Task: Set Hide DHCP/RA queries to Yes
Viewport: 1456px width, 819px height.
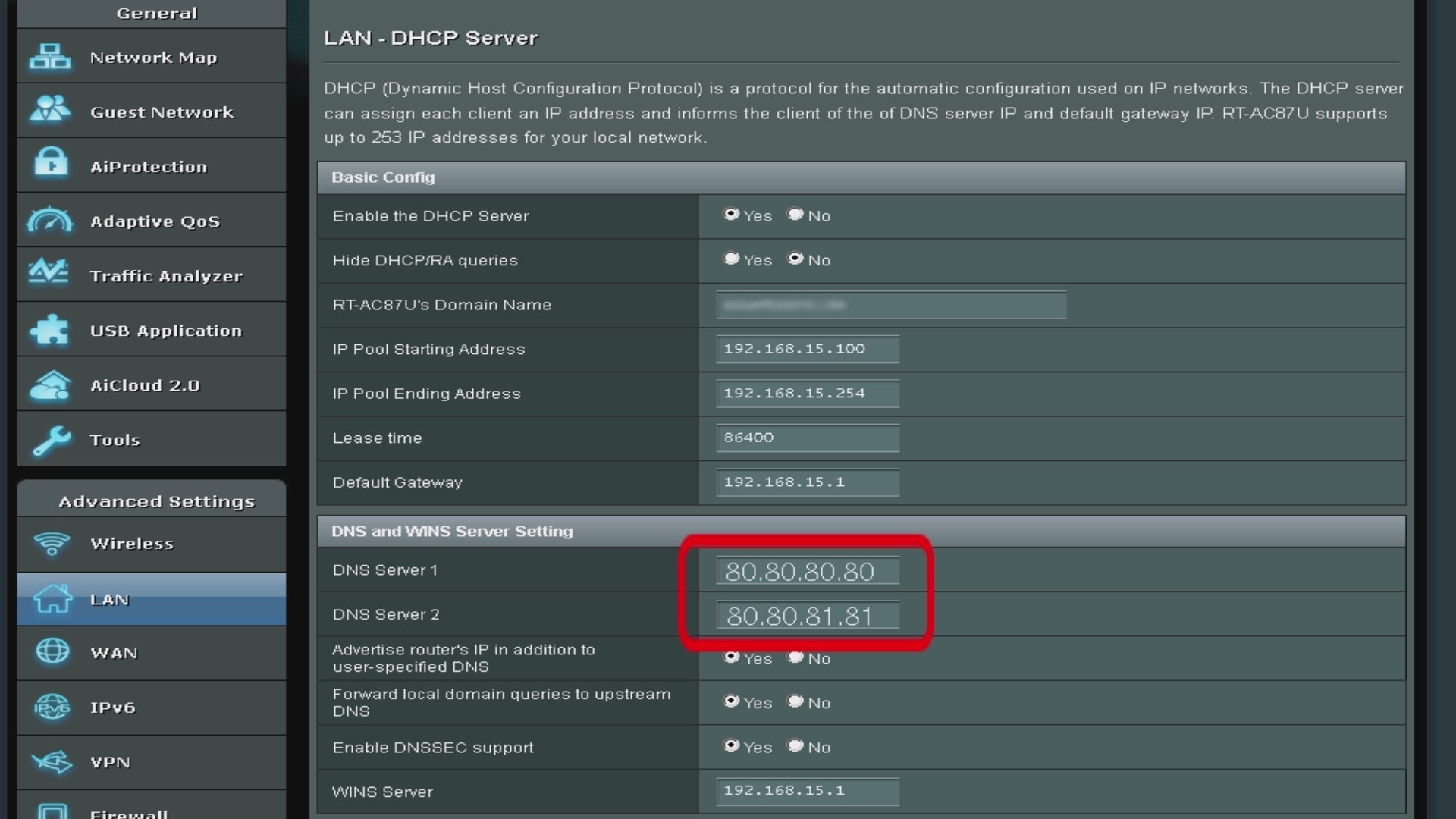Action: [731, 259]
